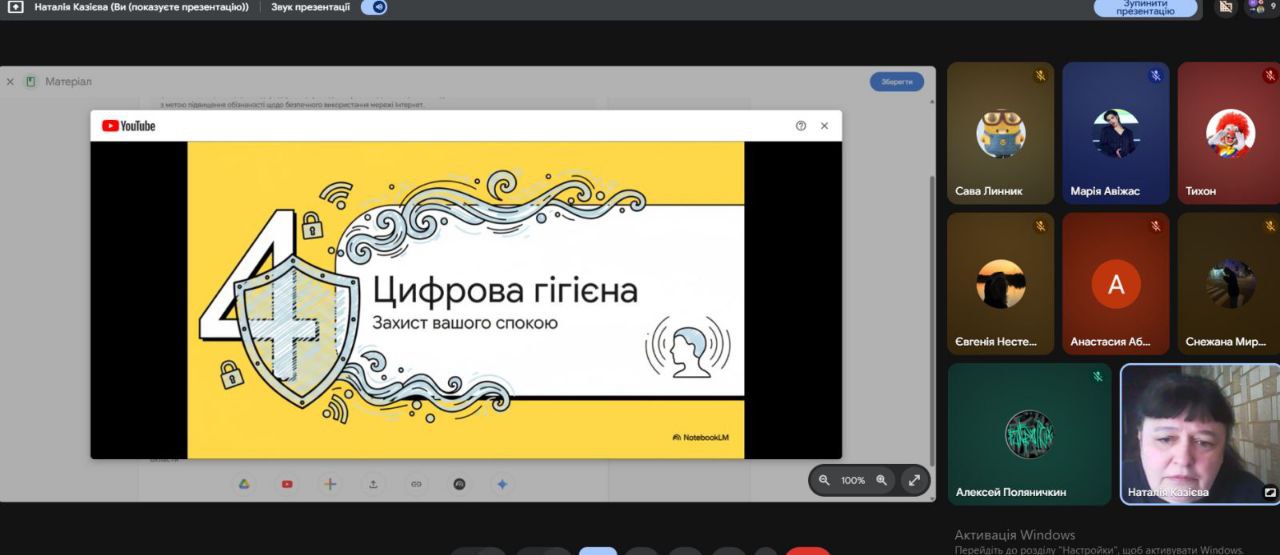Click the upload file icon
The height and width of the screenshot is (555, 1280).
coord(373,484)
